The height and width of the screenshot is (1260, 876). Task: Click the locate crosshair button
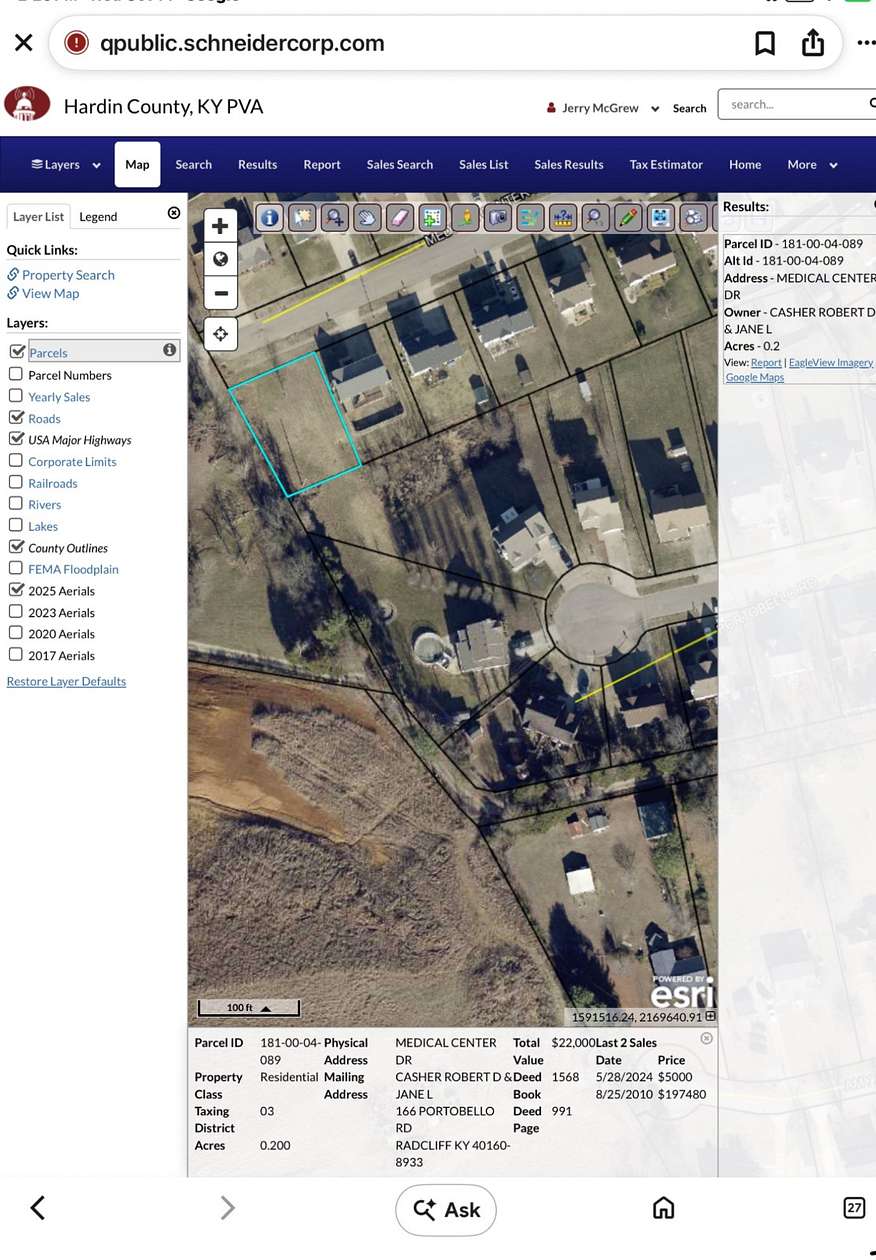tap(220, 334)
